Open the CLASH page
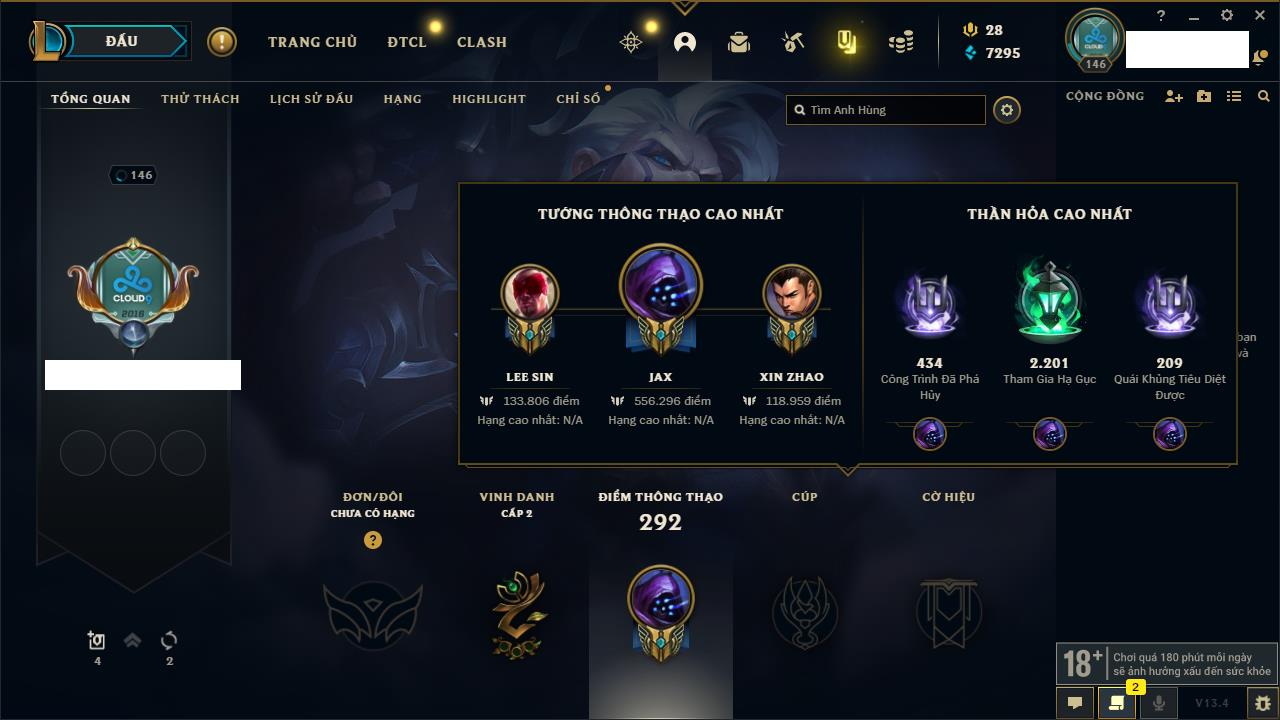 click(x=482, y=42)
